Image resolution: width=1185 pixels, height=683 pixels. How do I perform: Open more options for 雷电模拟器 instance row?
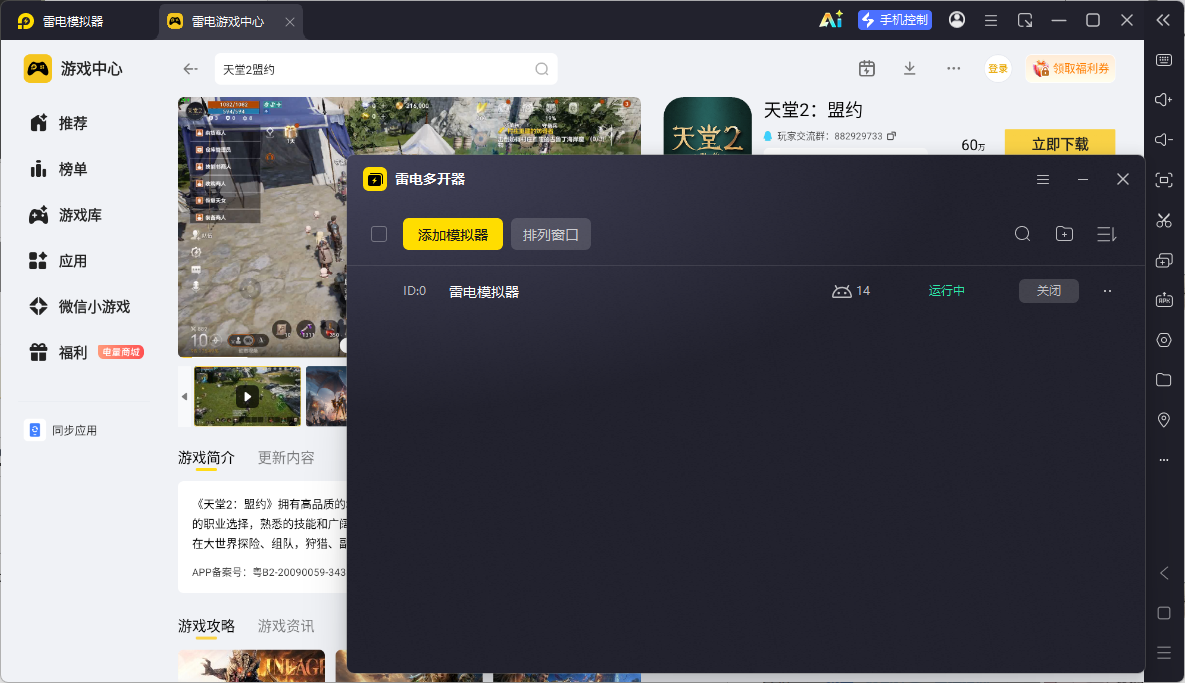point(1107,291)
